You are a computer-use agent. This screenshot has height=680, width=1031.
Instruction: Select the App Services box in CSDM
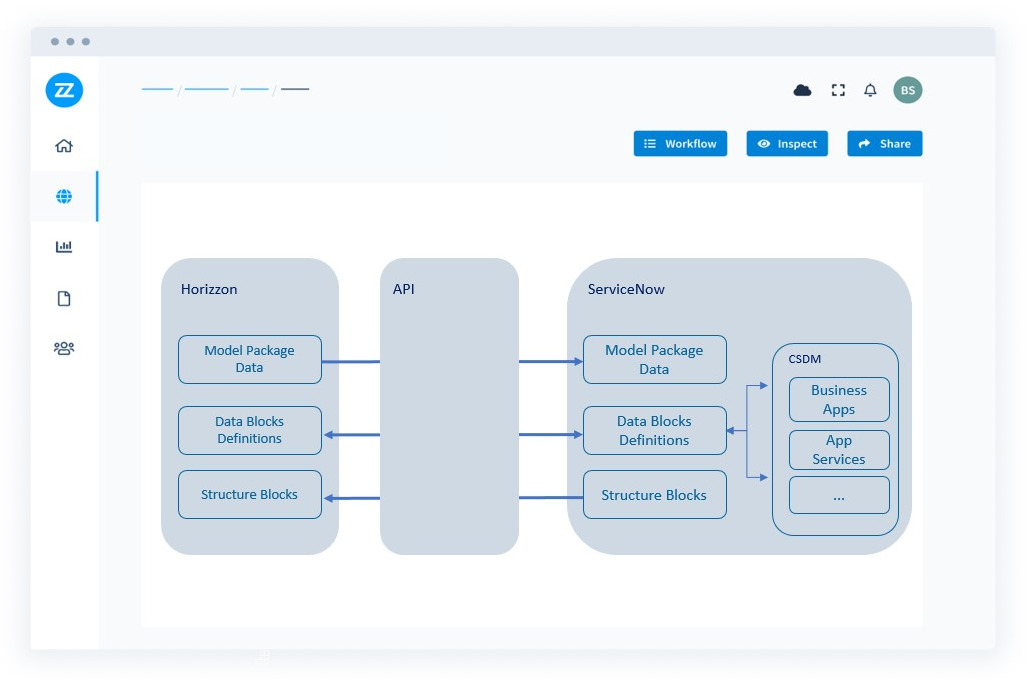click(839, 450)
